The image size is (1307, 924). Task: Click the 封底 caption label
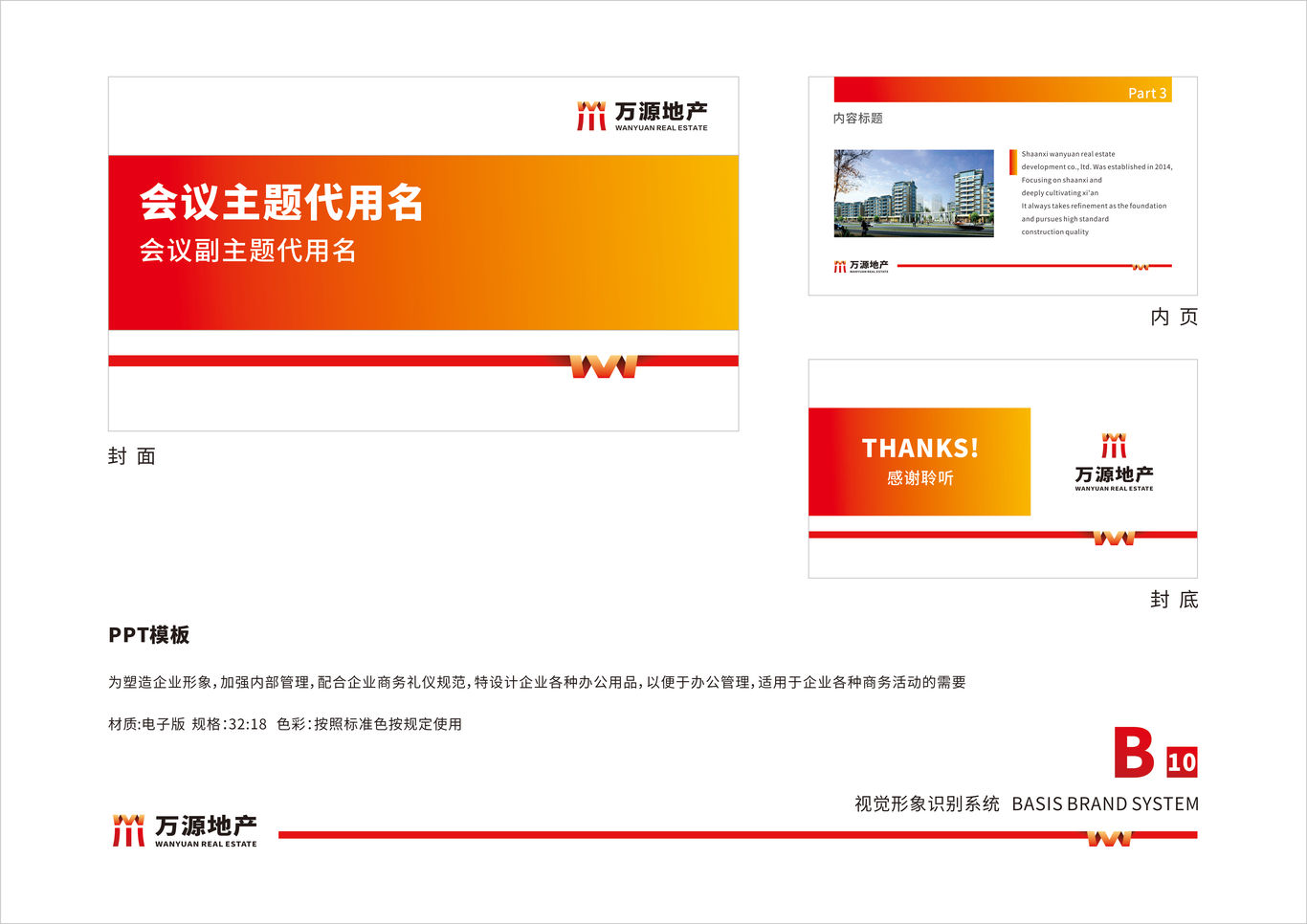[x=1174, y=600]
